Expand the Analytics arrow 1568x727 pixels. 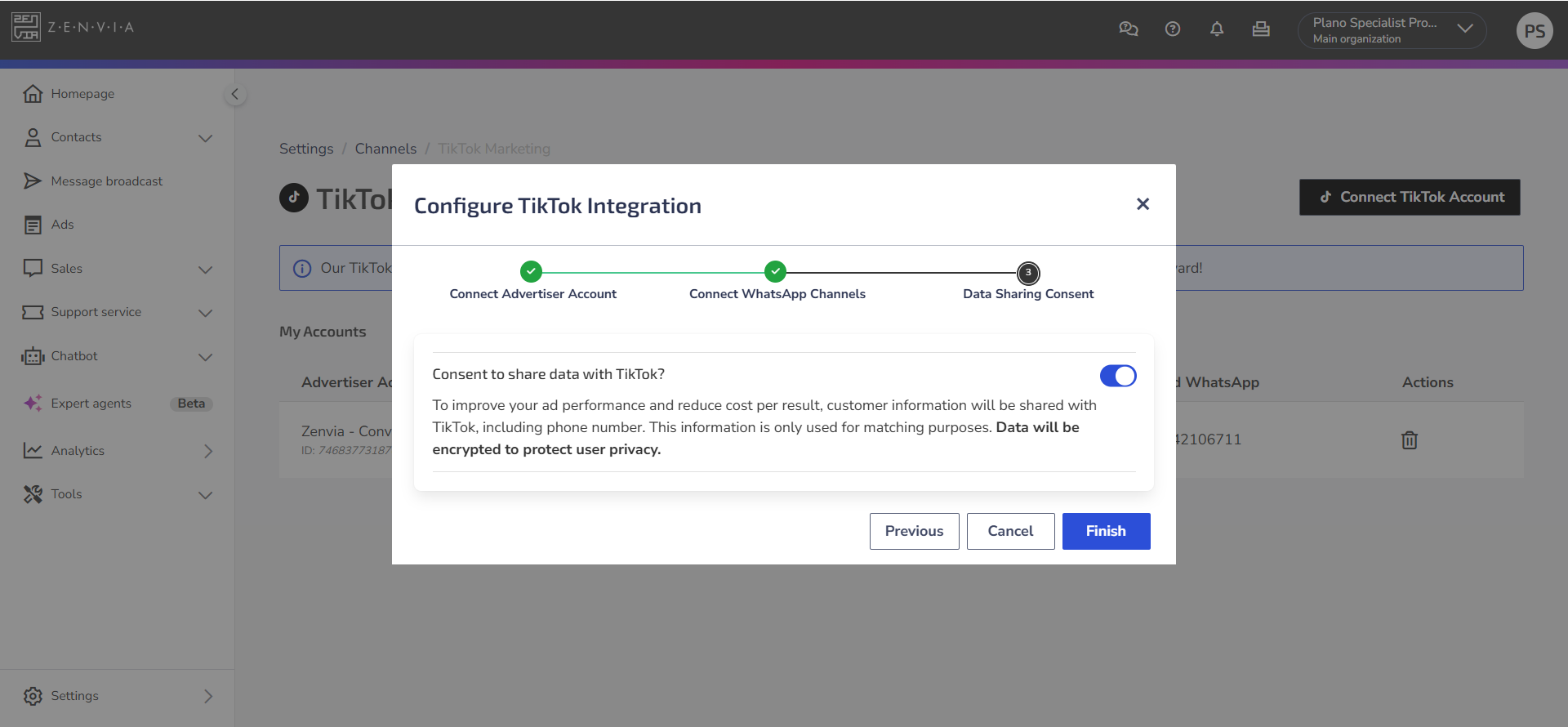click(208, 451)
